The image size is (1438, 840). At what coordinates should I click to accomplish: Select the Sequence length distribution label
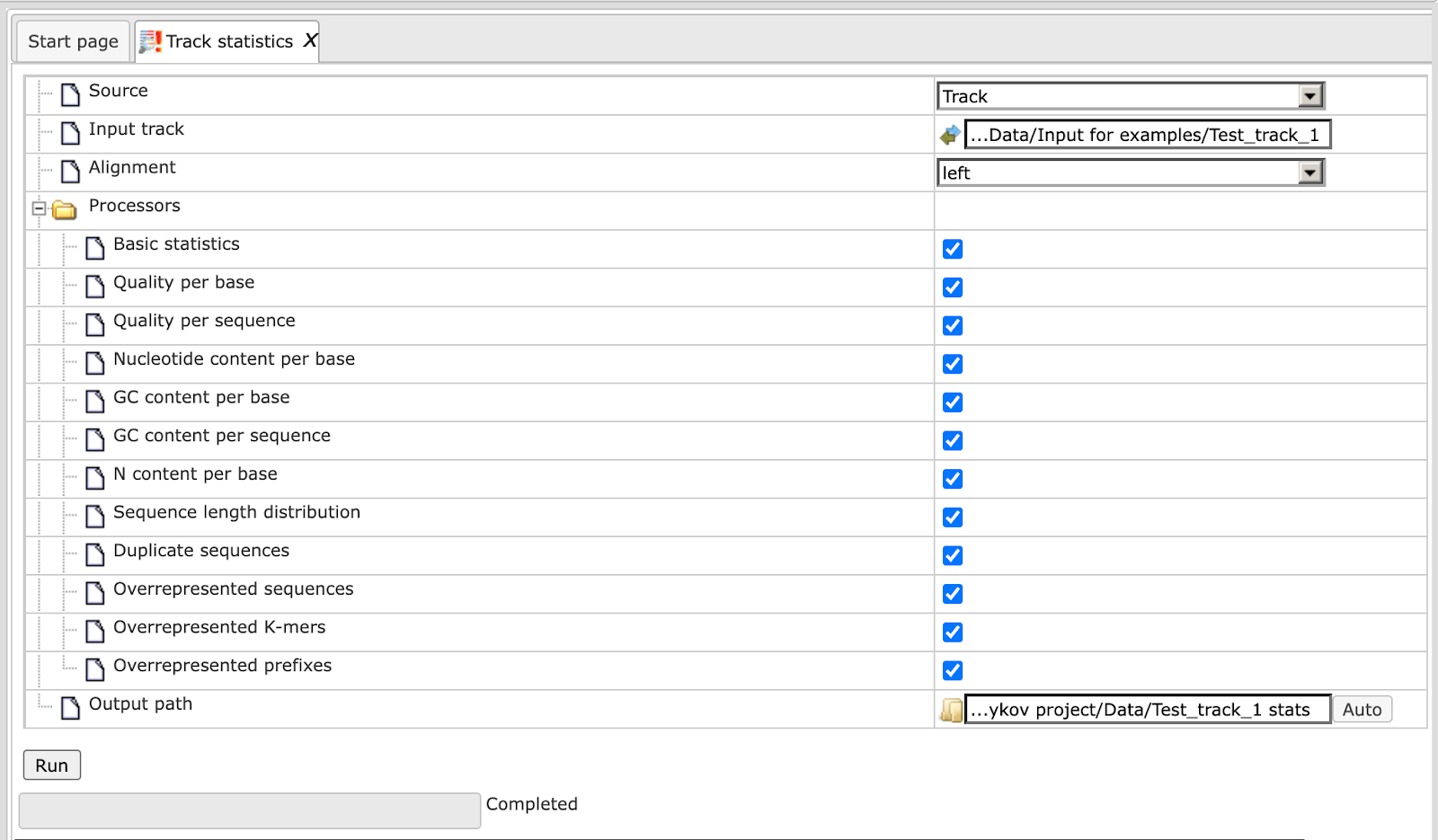coord(237,512)
